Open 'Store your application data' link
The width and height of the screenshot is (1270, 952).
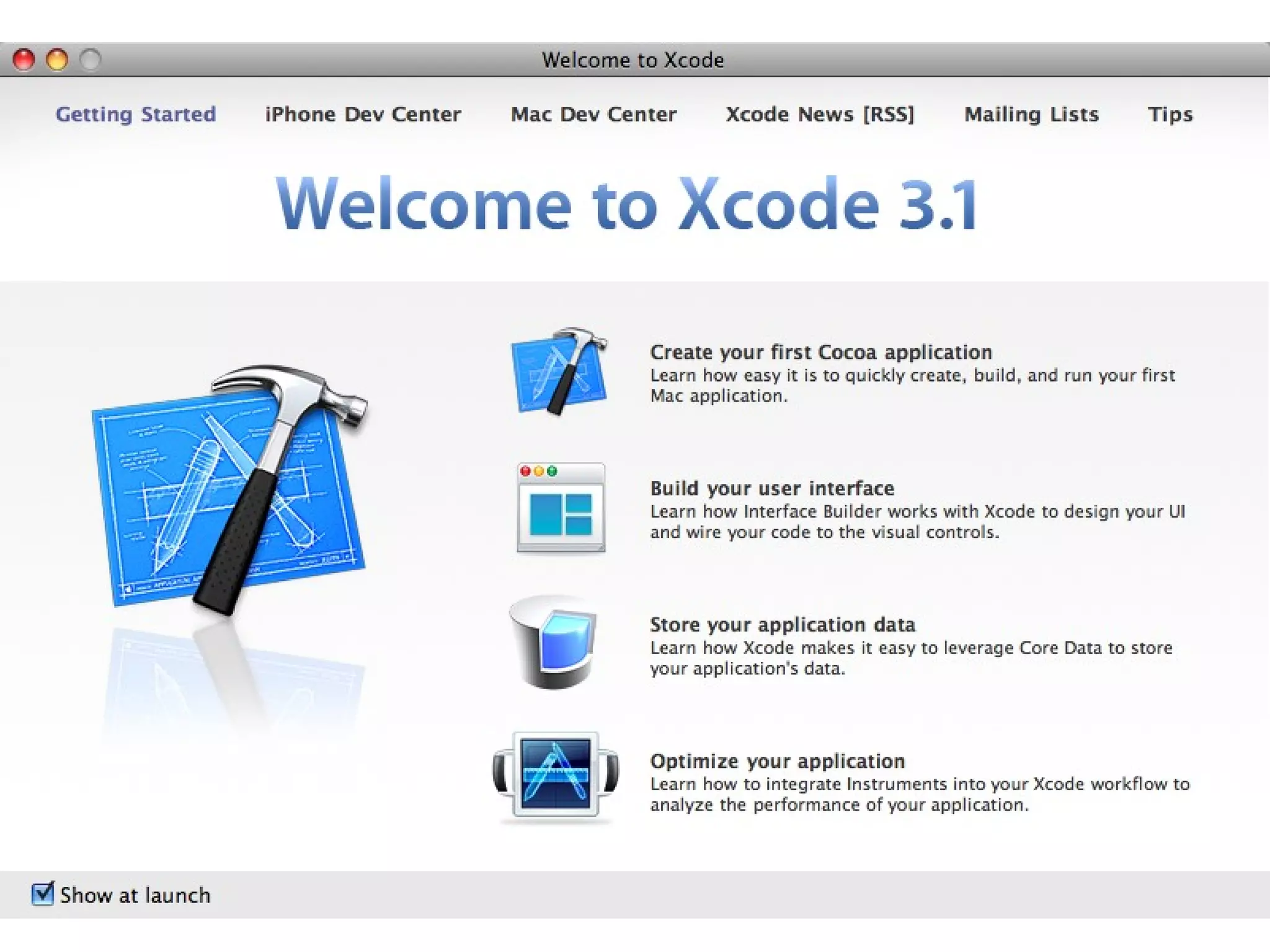click(x=782, y=625)
